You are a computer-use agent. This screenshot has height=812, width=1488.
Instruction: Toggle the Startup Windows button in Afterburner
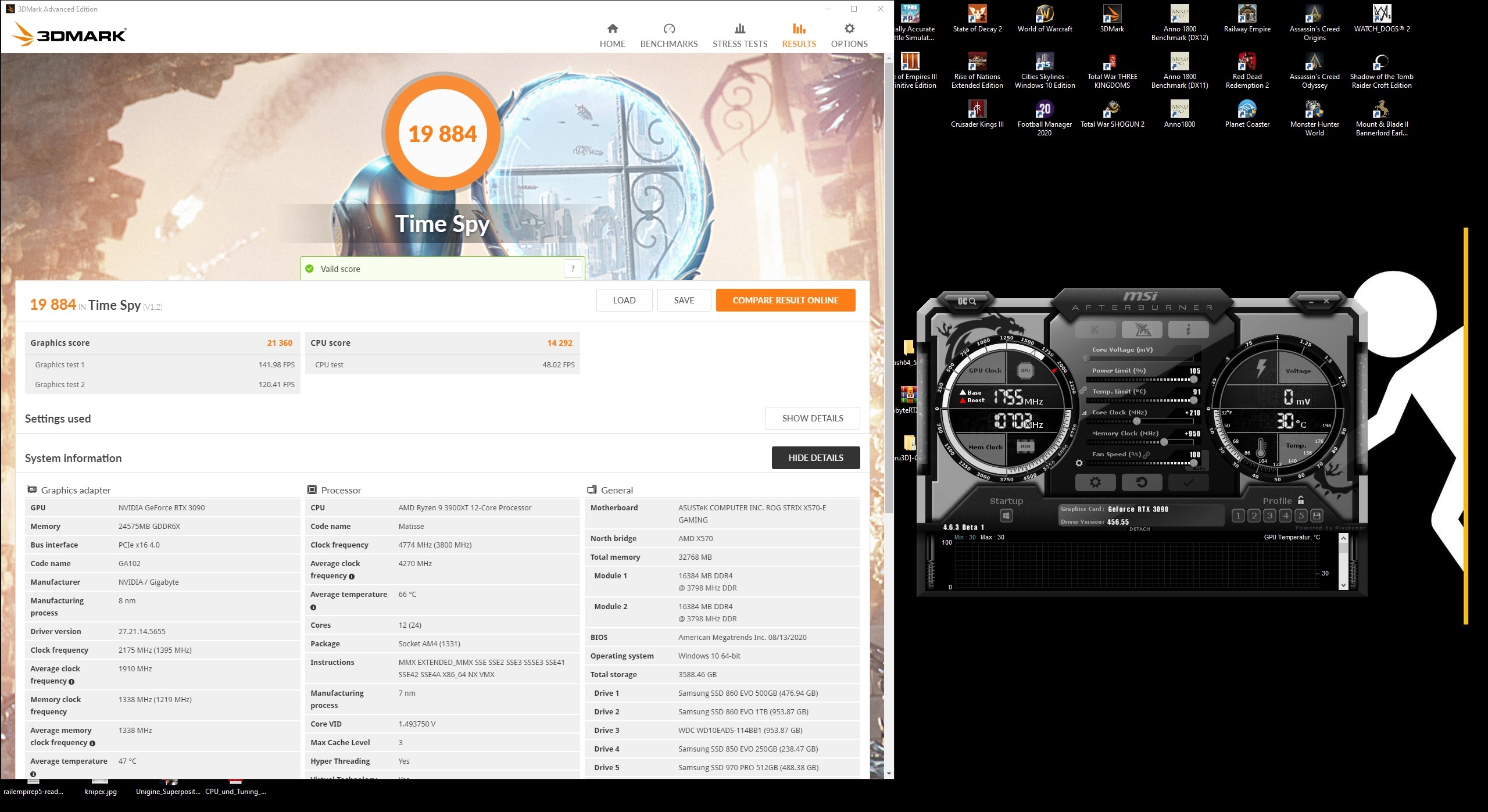(1006, 516)
